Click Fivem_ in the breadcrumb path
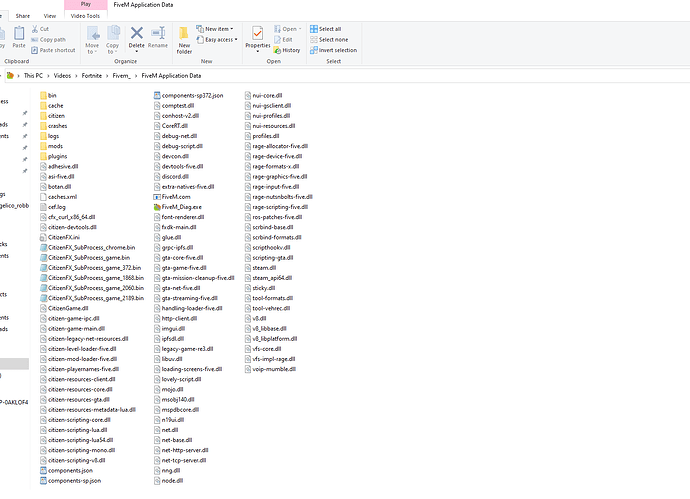The height and width of the screenshot is (499, 690). (121, 76)
